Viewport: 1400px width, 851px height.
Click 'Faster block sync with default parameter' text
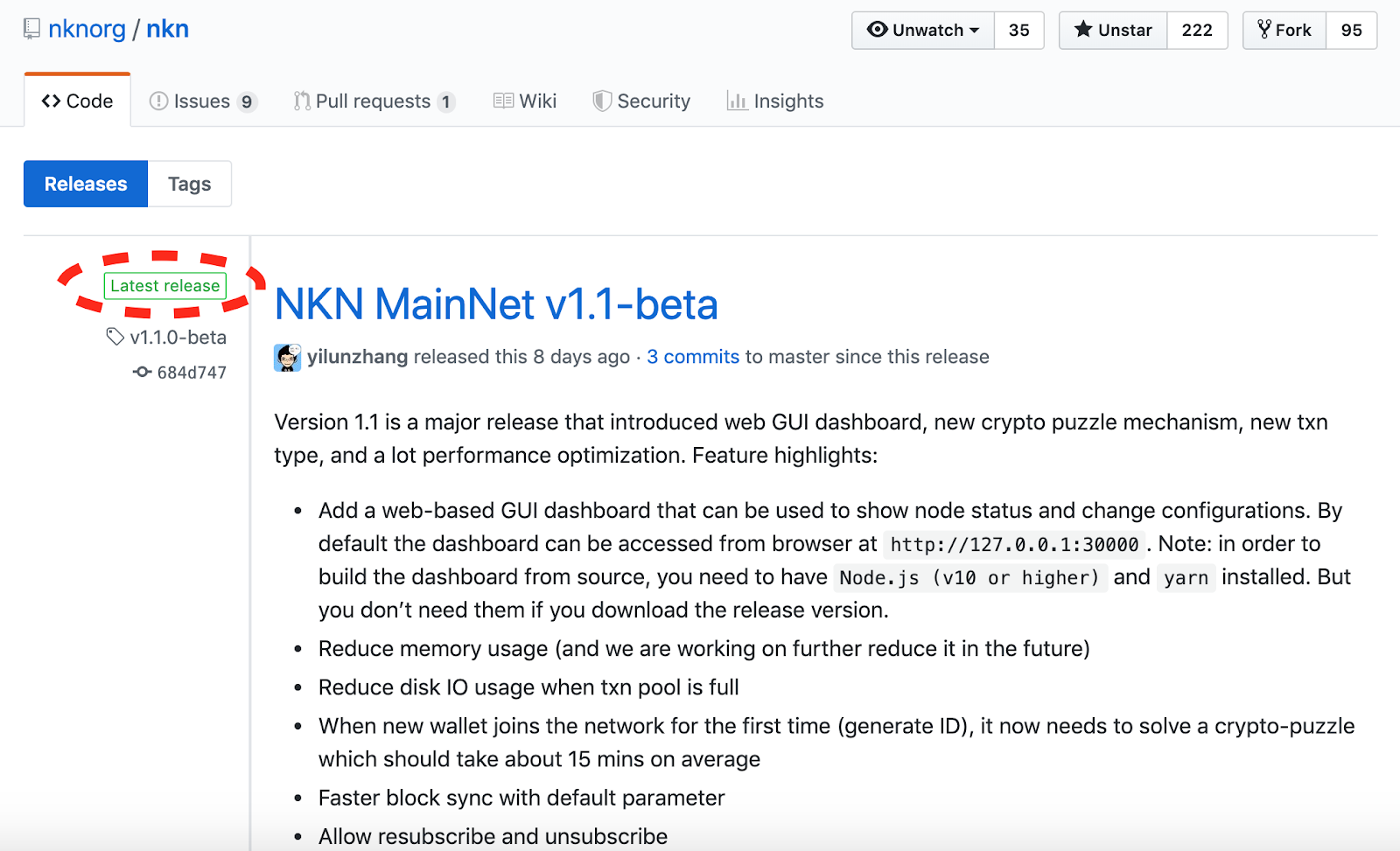click(x=521, y=798)
